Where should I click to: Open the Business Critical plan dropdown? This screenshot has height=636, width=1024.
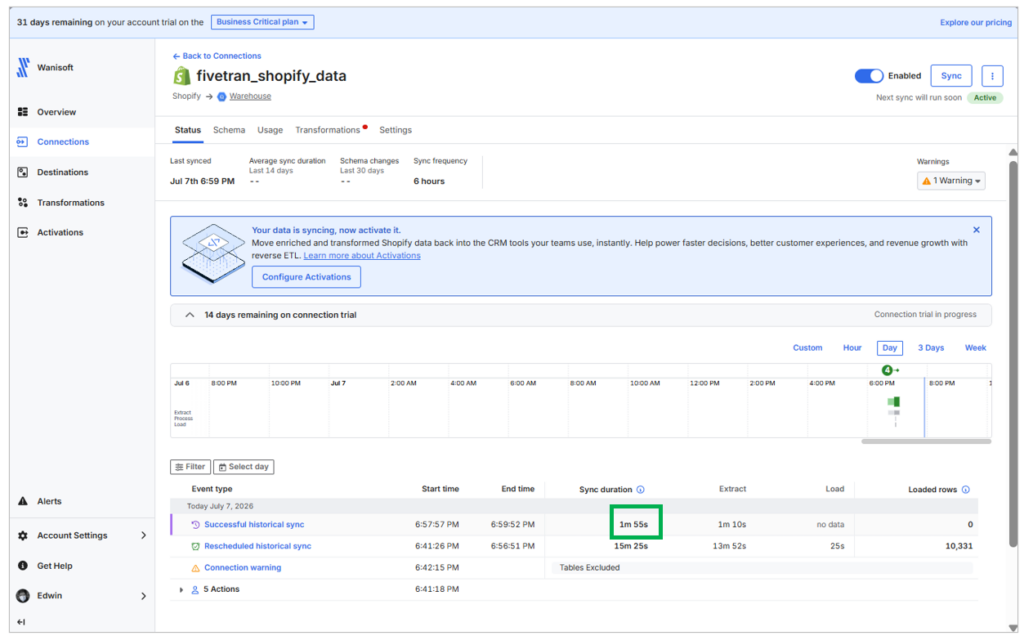tap(263, 22)
